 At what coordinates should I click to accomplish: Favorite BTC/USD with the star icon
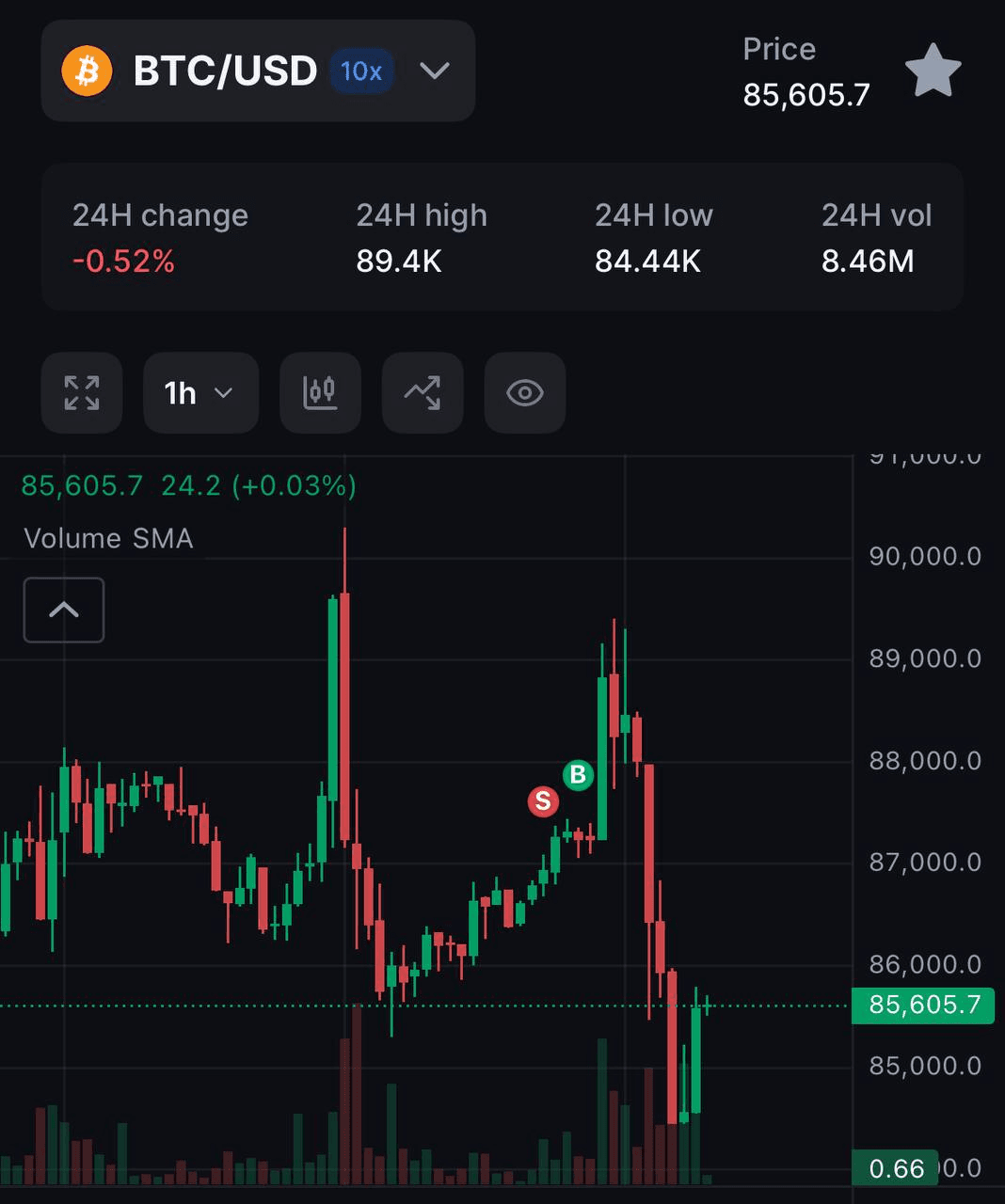[x=933, y=71]
